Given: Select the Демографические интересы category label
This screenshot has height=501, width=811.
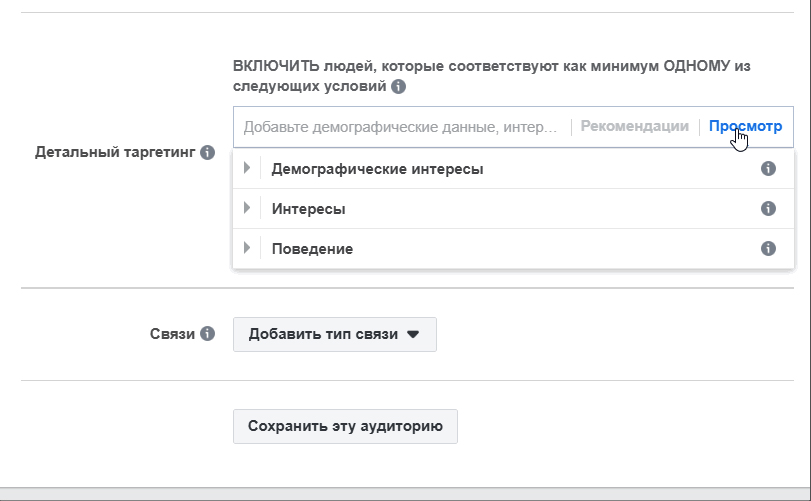Looking at the screenshot, I should [x=377, y=170].
